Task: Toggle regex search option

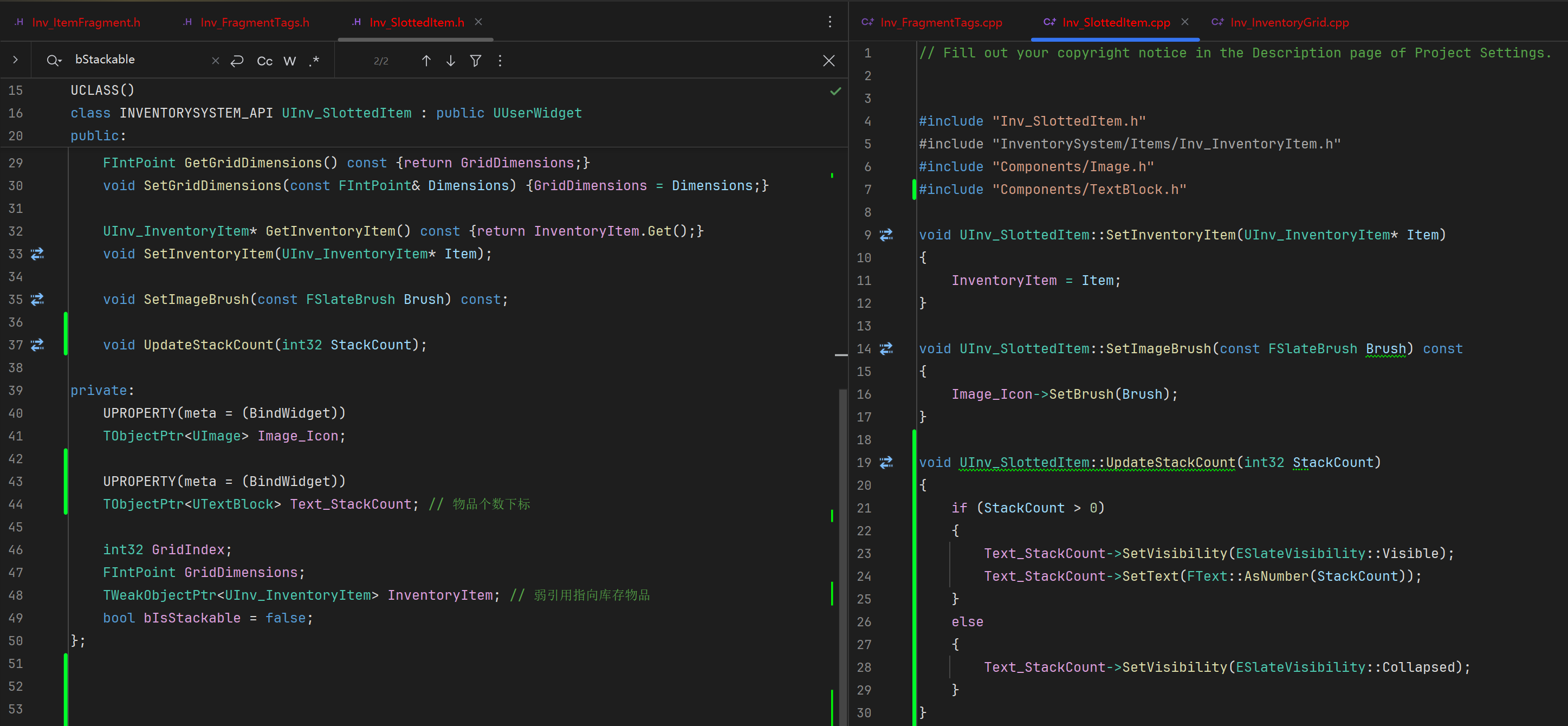Action: [x=314, y=60]
